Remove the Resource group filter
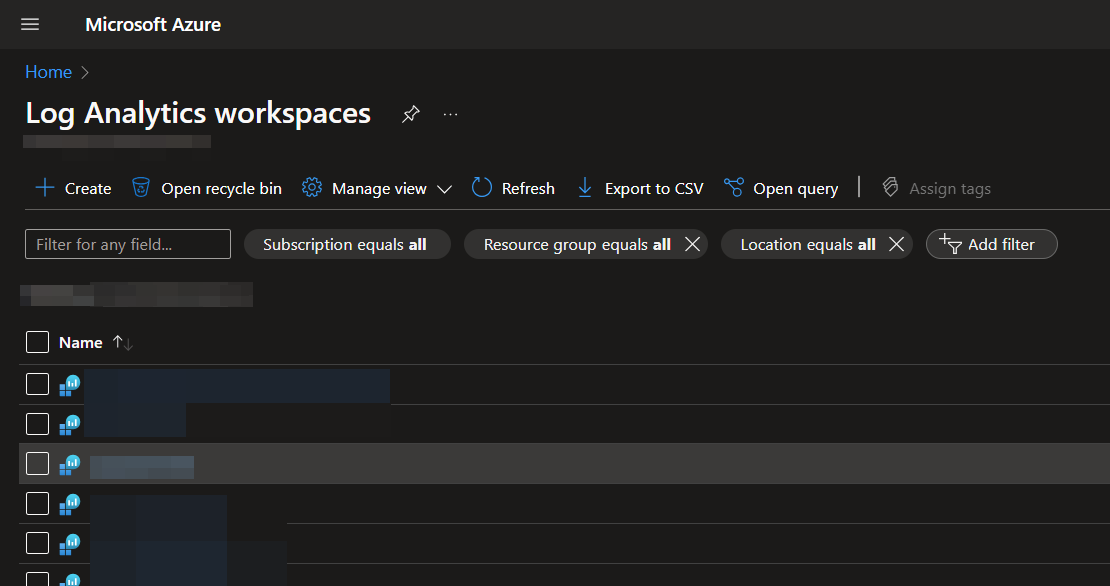The image size is (1110, 586). coord(692,244)
